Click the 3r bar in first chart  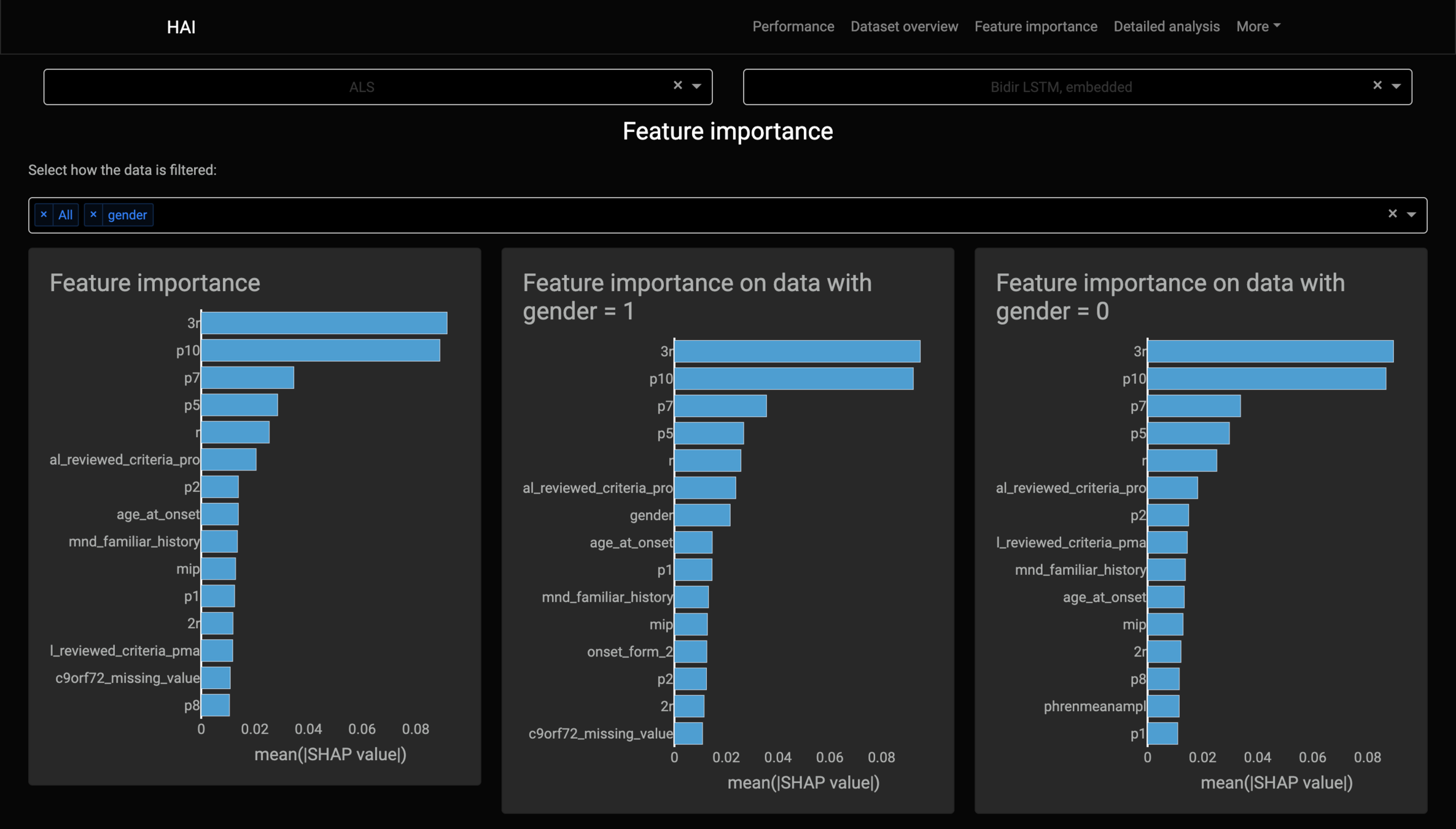point(324,323)
